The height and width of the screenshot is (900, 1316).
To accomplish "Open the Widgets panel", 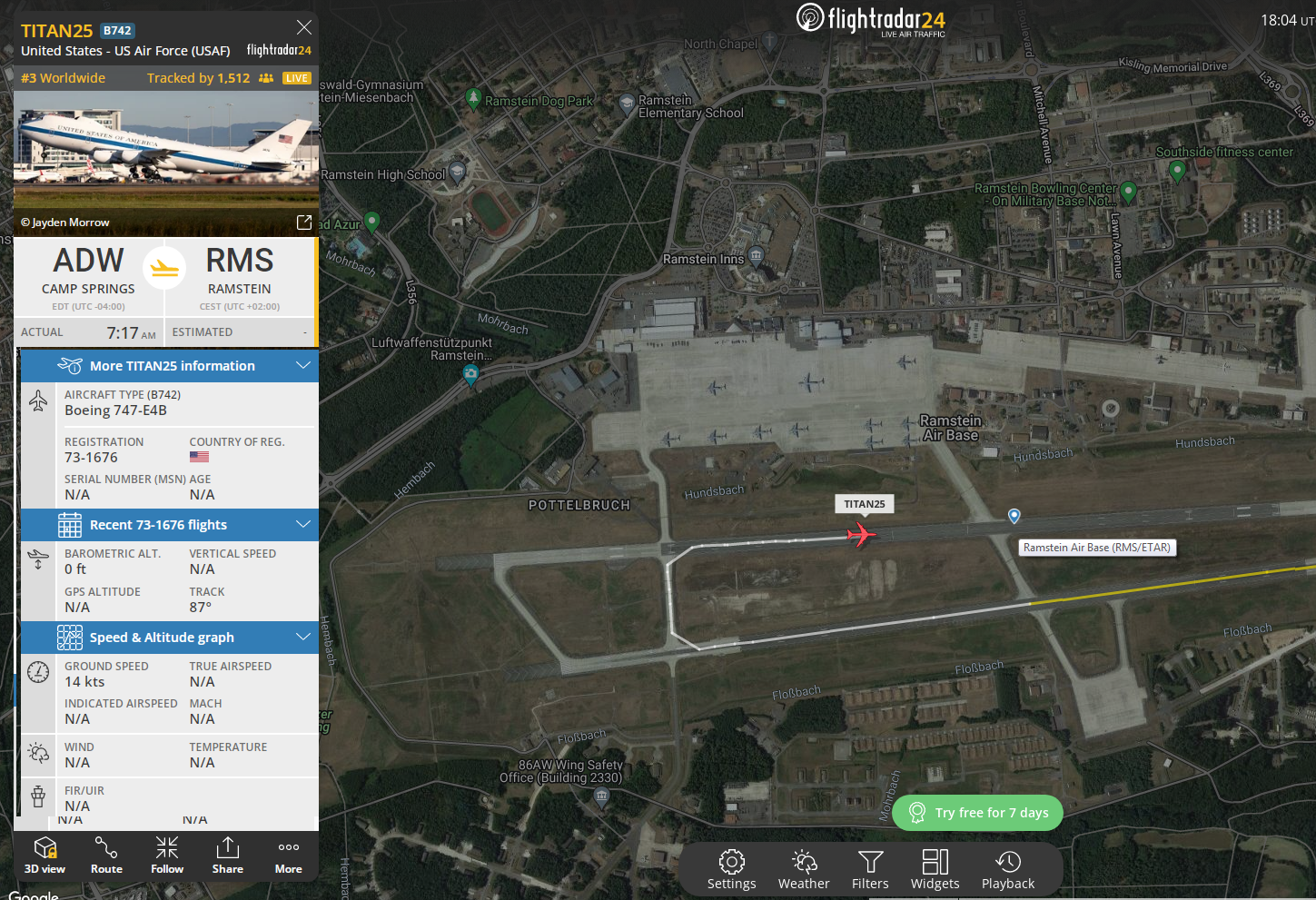I will pos(935,870).
